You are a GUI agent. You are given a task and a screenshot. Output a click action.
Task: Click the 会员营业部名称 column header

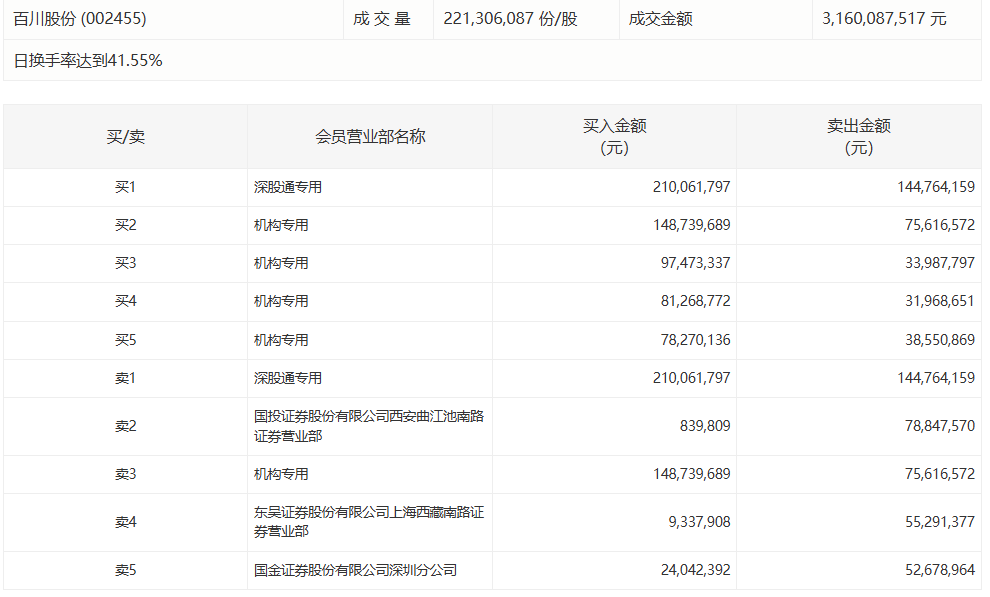click(370, 137)
